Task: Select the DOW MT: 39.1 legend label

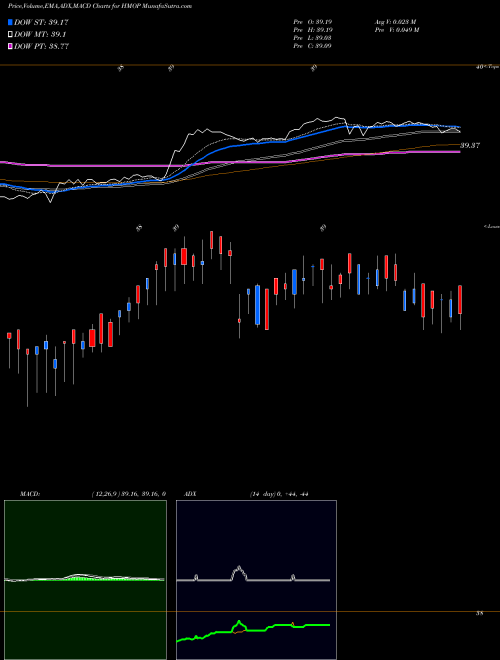Action: pos(40,35)
